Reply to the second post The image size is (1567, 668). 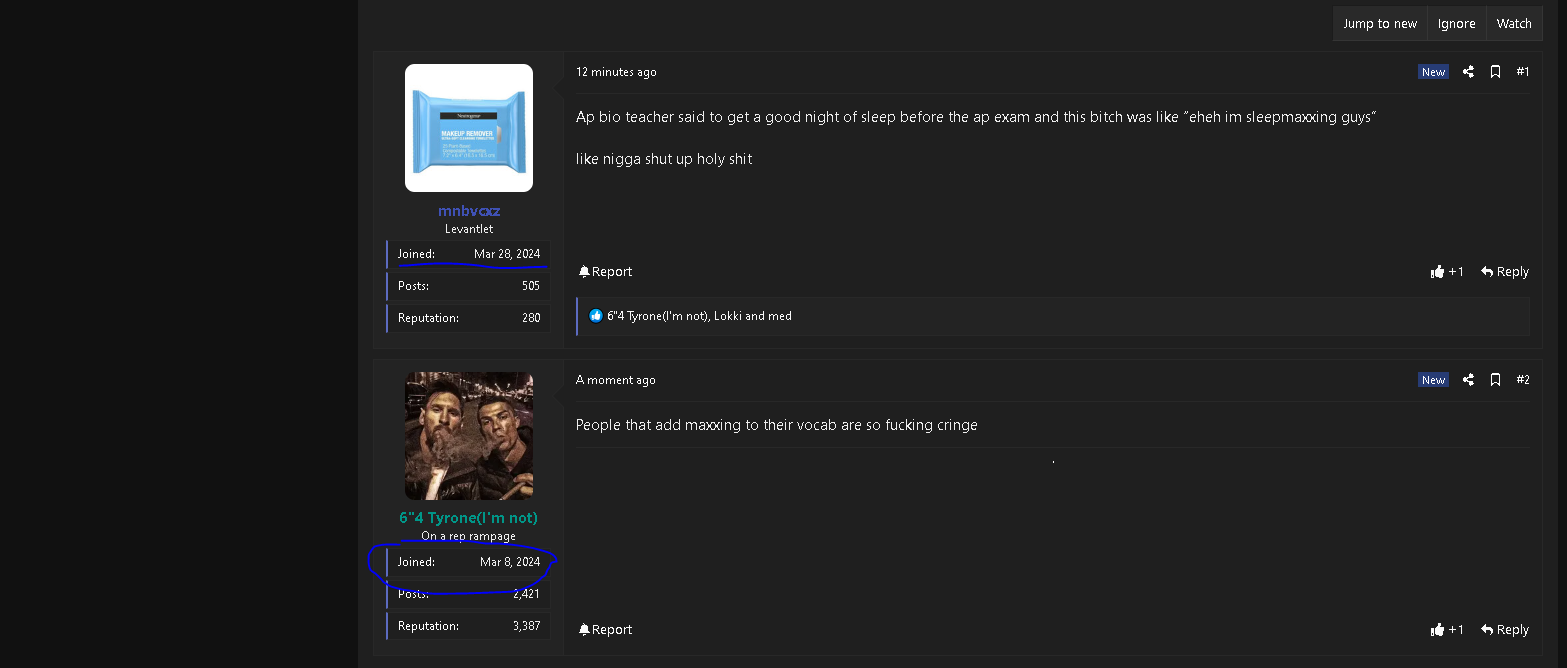(1505, 630)
